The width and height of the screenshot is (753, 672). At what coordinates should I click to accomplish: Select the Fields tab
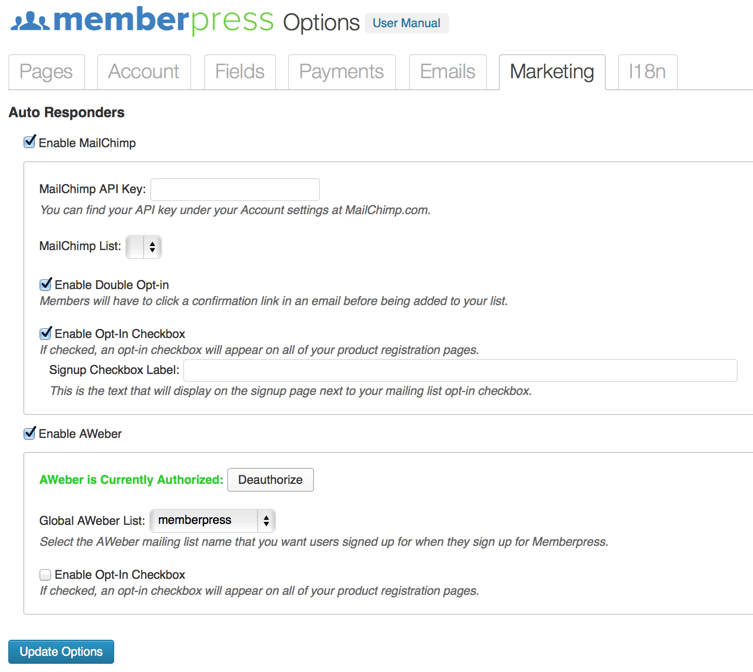tap(240, 72)
